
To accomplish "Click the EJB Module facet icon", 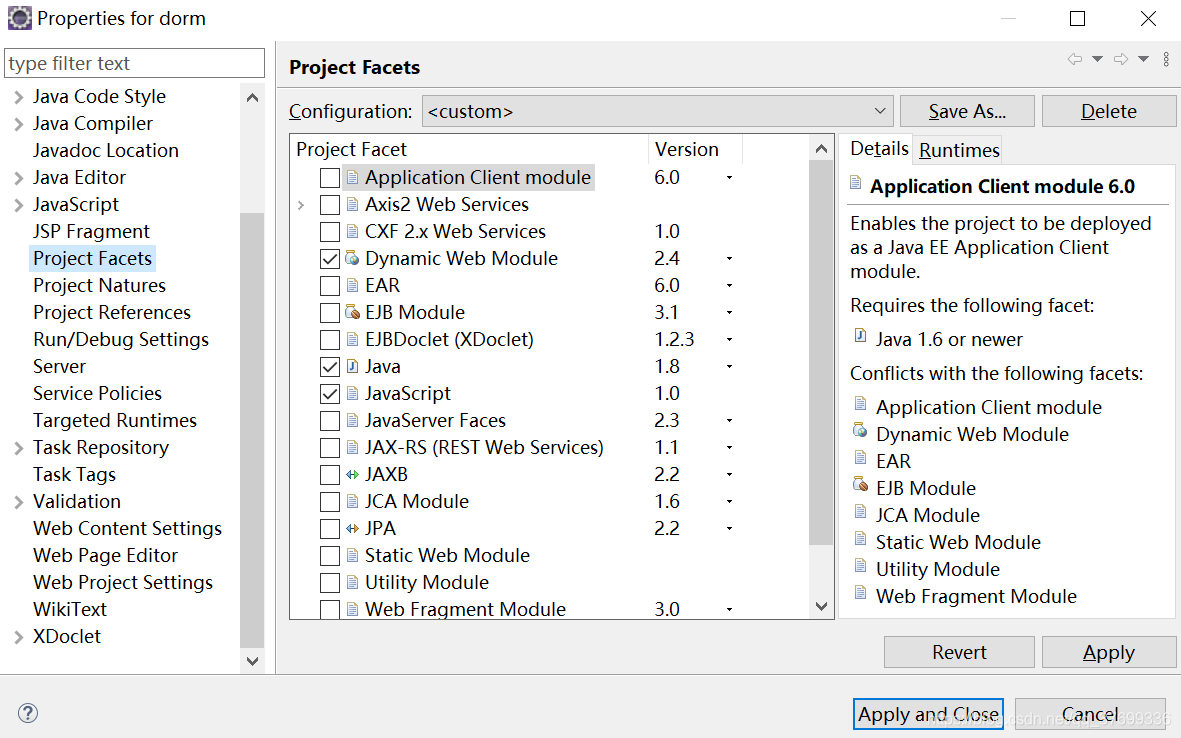I will [x=352, y=312].
